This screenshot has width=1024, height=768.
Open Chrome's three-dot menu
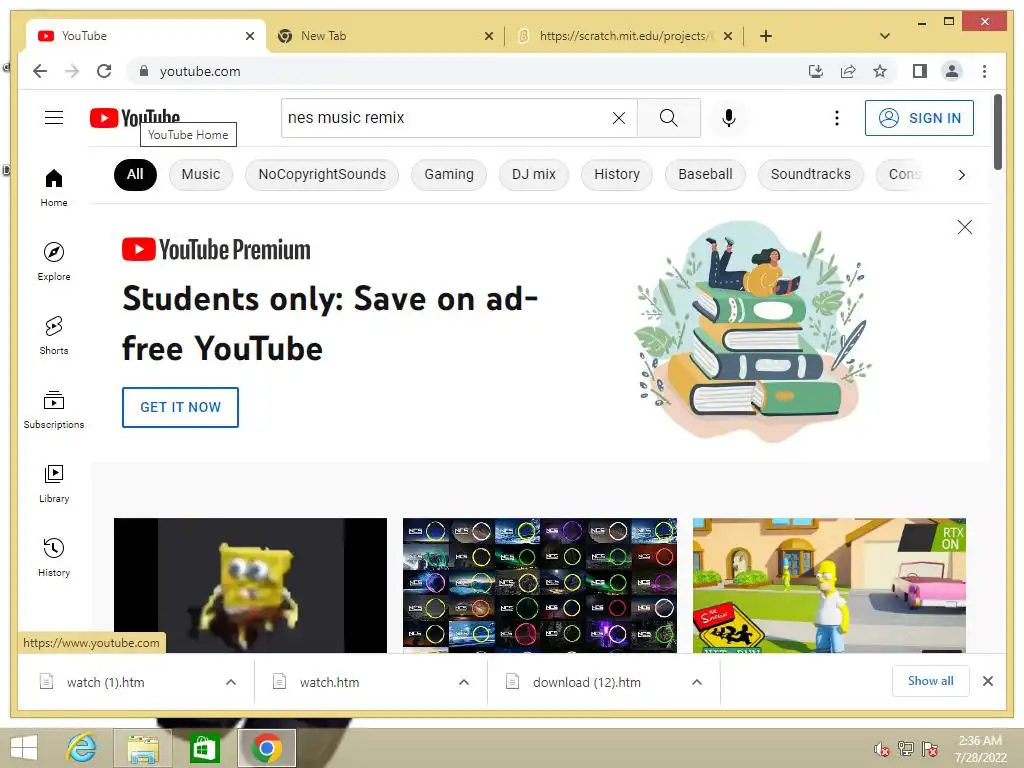pyautogui.click(x=984, y=71)
